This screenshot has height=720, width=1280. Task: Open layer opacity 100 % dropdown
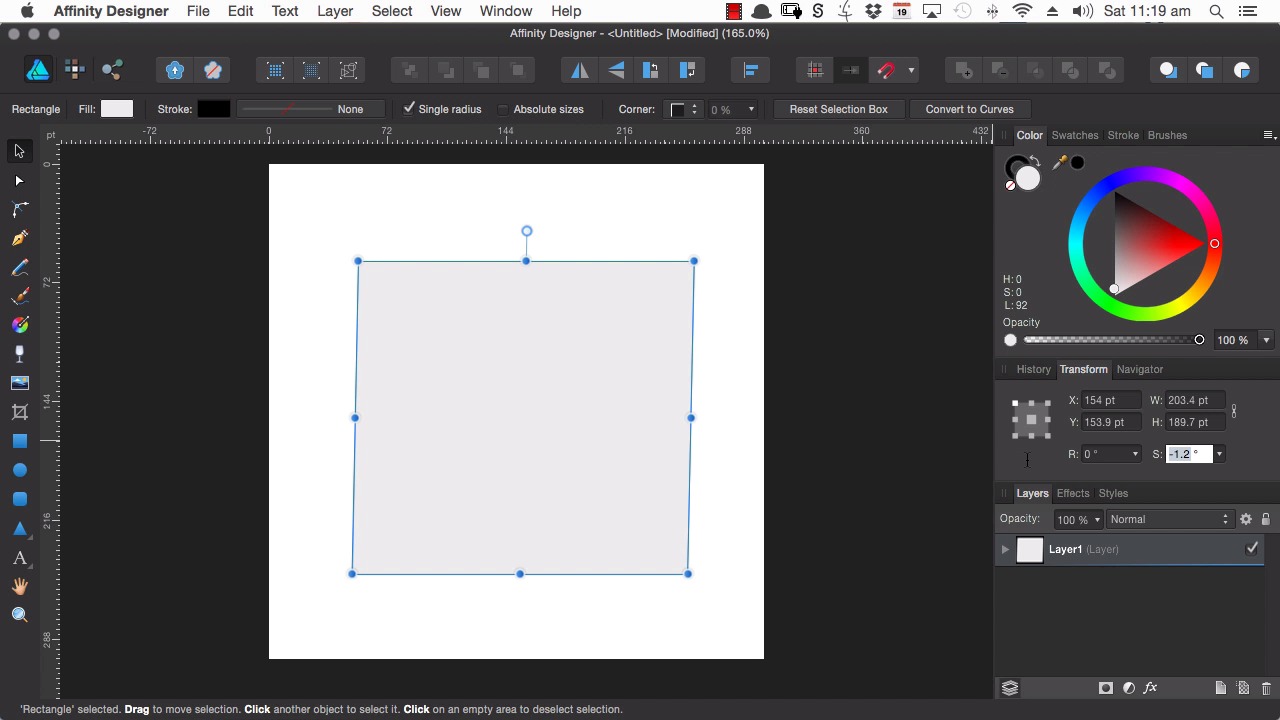pos(1078,519)
